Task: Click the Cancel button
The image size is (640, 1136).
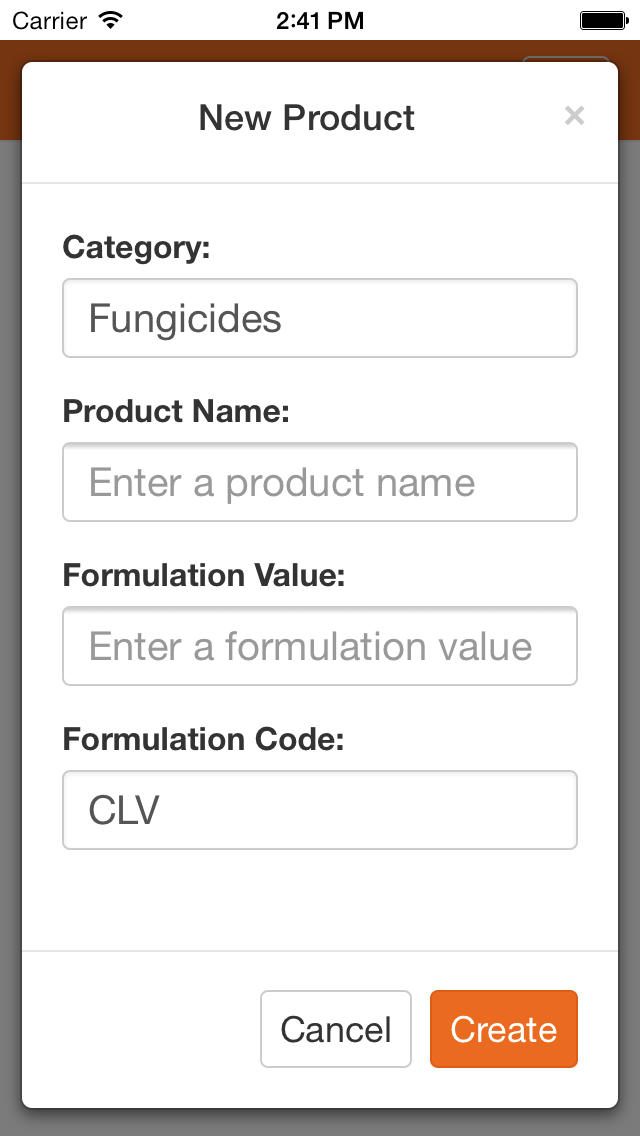Action: point(336,1029)
